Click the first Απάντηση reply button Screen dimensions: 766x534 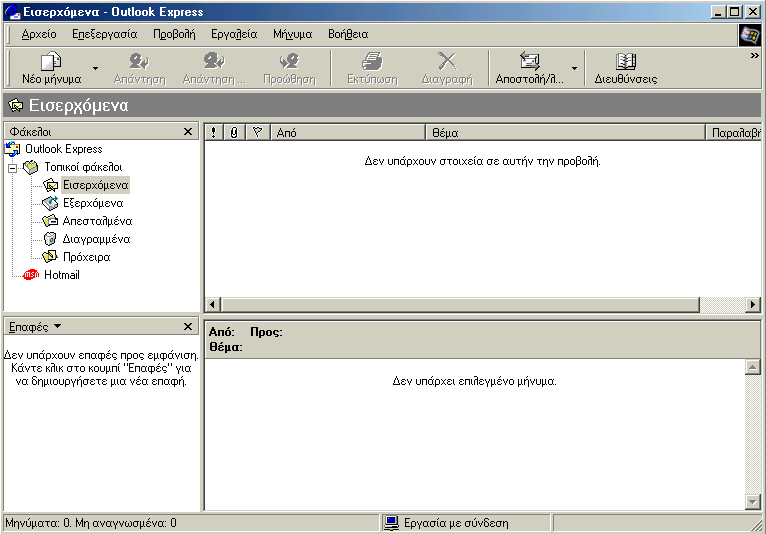[140, 68]
